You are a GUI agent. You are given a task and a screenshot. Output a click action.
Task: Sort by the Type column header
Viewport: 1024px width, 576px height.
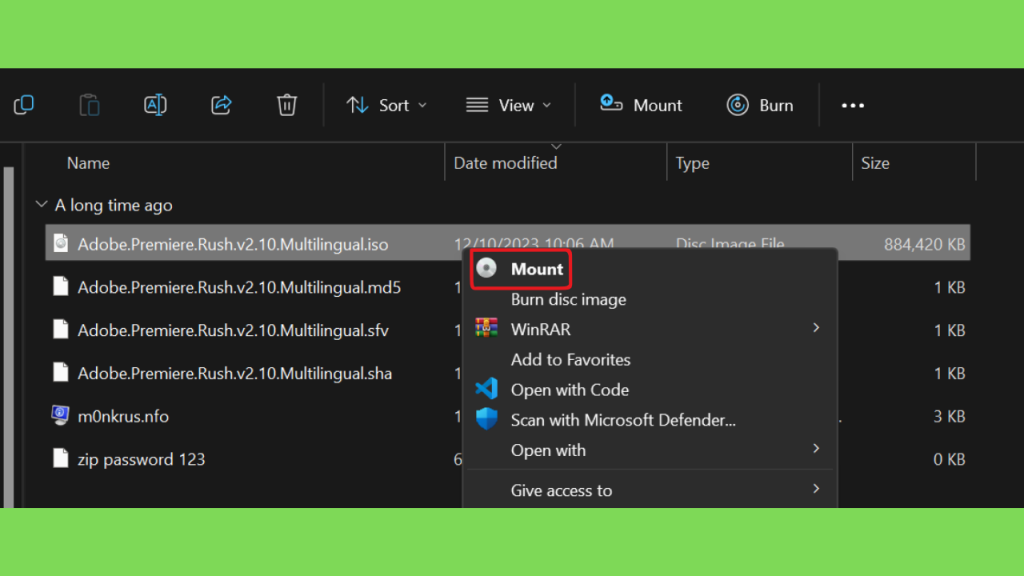click(692, 163)
